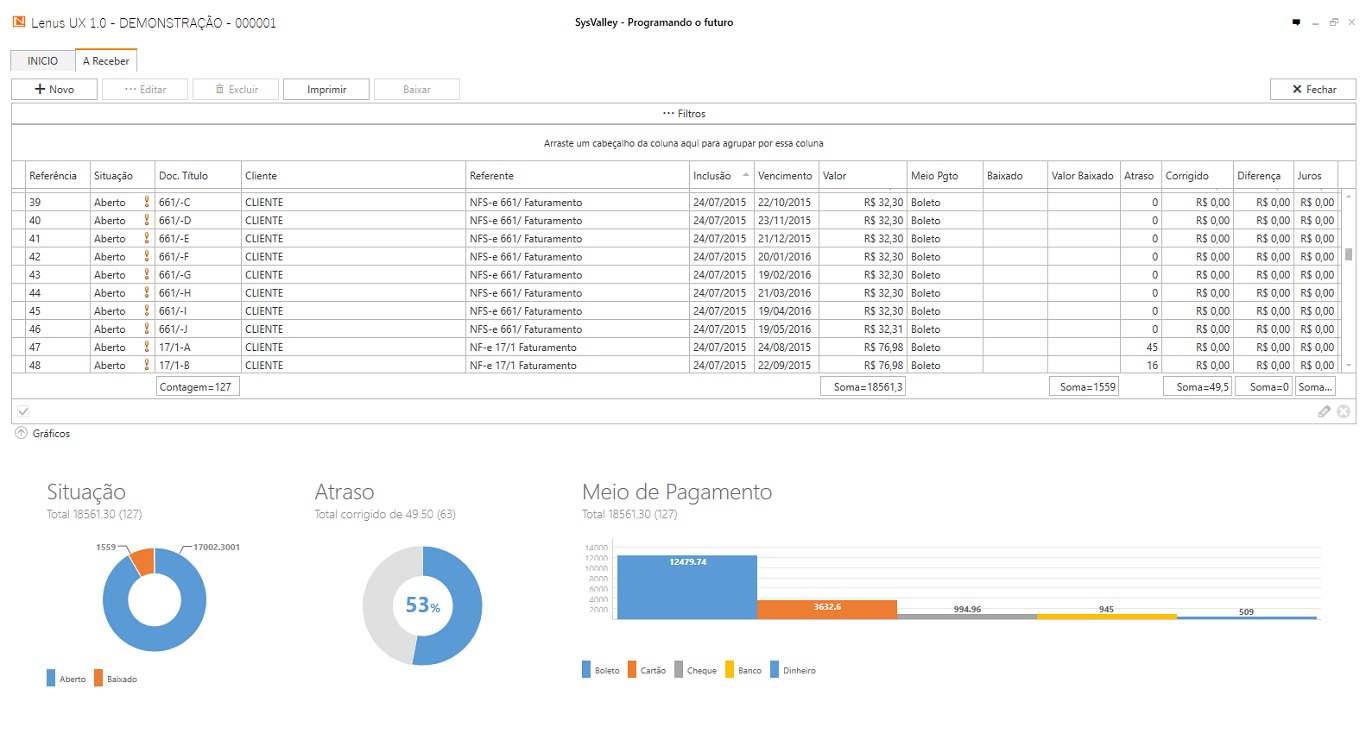Click the orange Baixado legend swatch
This screenshot has height=733, width=1366.
tap(98, 678)
